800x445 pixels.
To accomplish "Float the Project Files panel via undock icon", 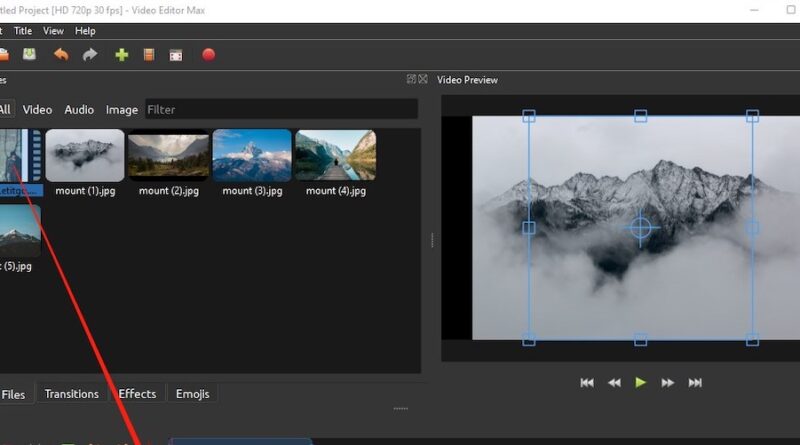I will tap(411, 79).
